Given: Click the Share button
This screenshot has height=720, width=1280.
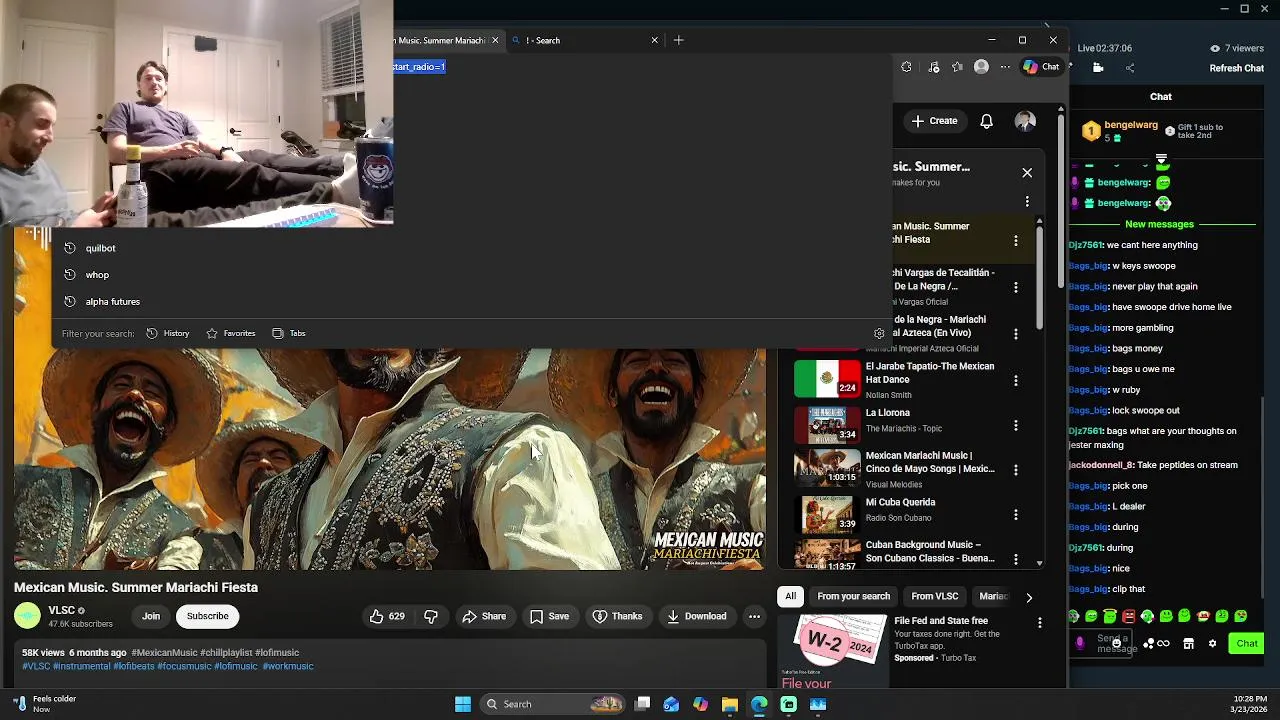Looking at the screenshot, I should tap(484, 616).
